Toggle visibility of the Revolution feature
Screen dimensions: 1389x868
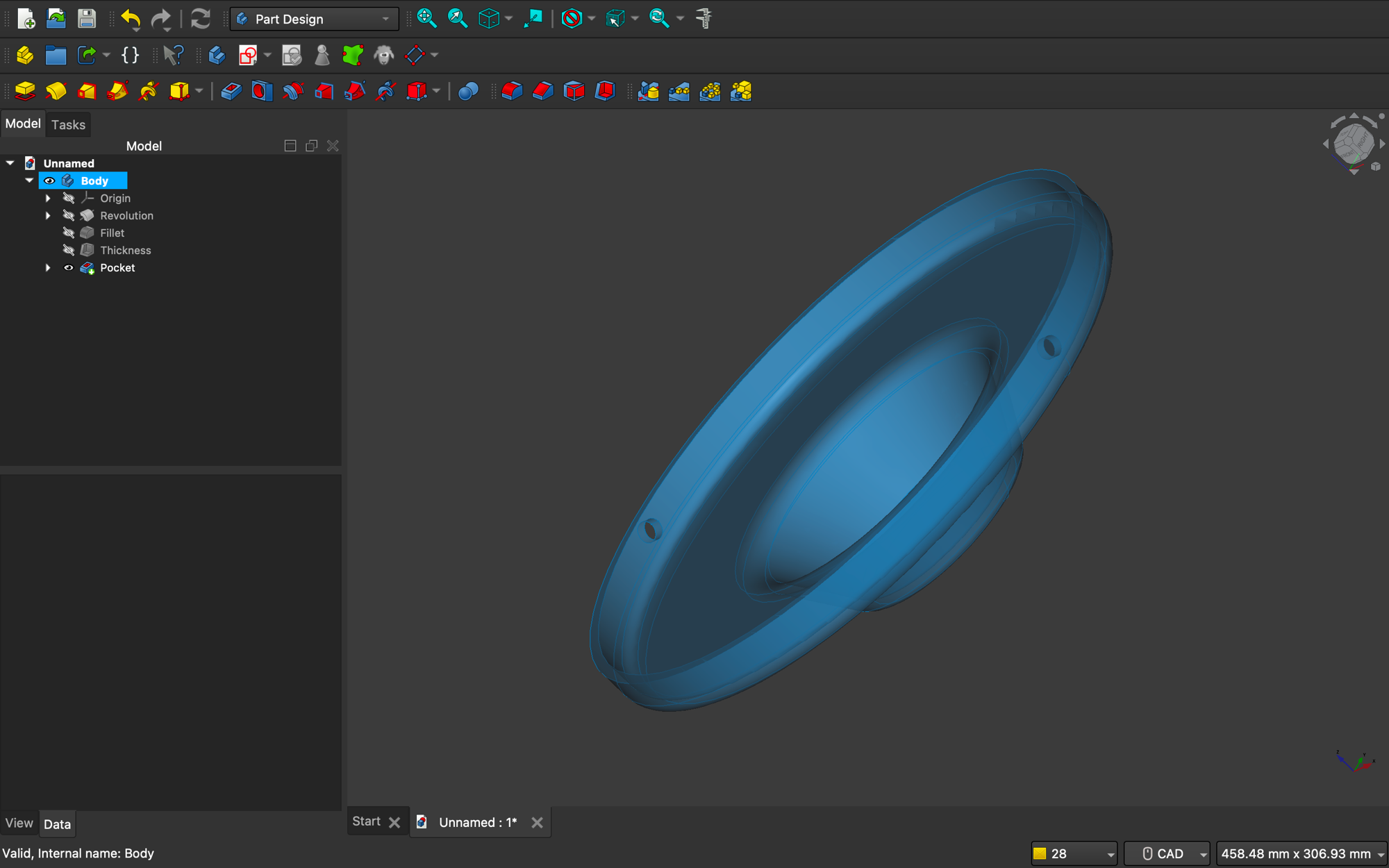[x=69, y=215]
